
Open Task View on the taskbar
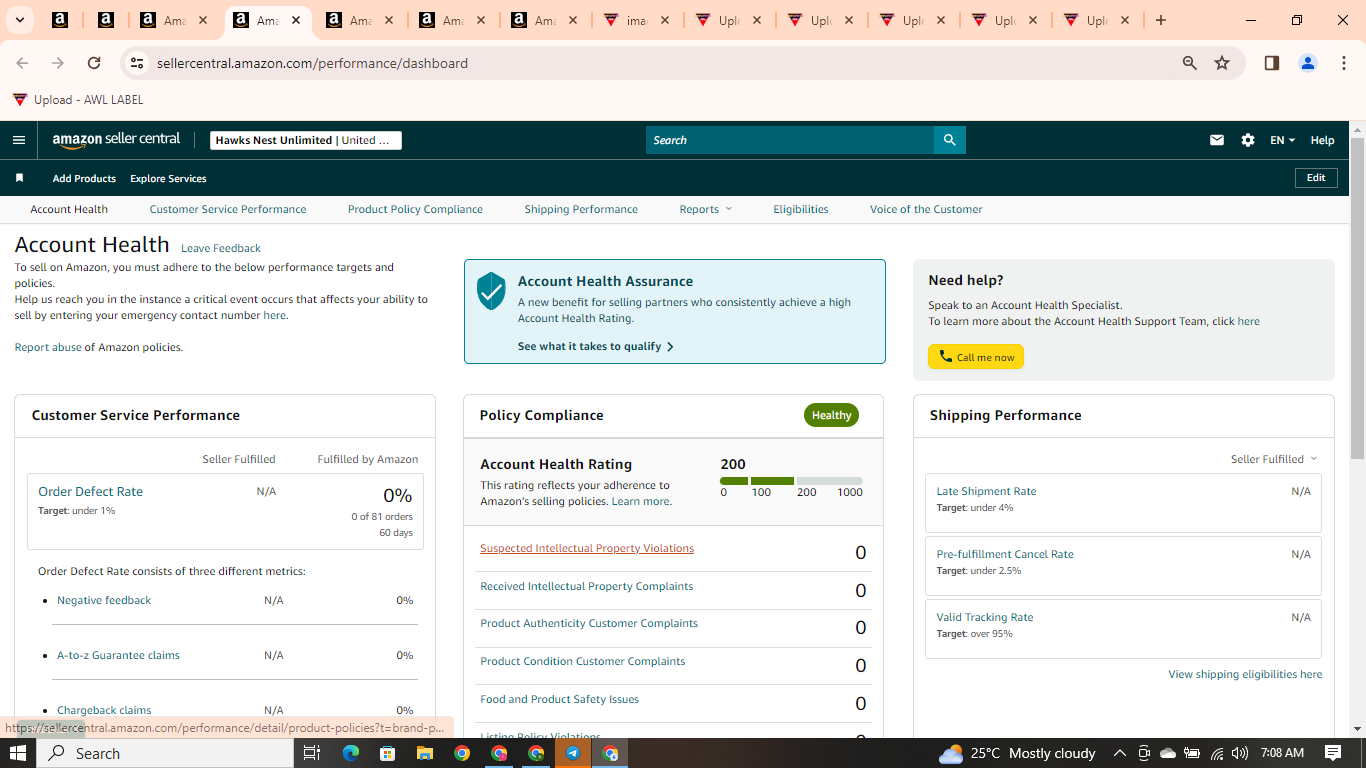point(312,753)
